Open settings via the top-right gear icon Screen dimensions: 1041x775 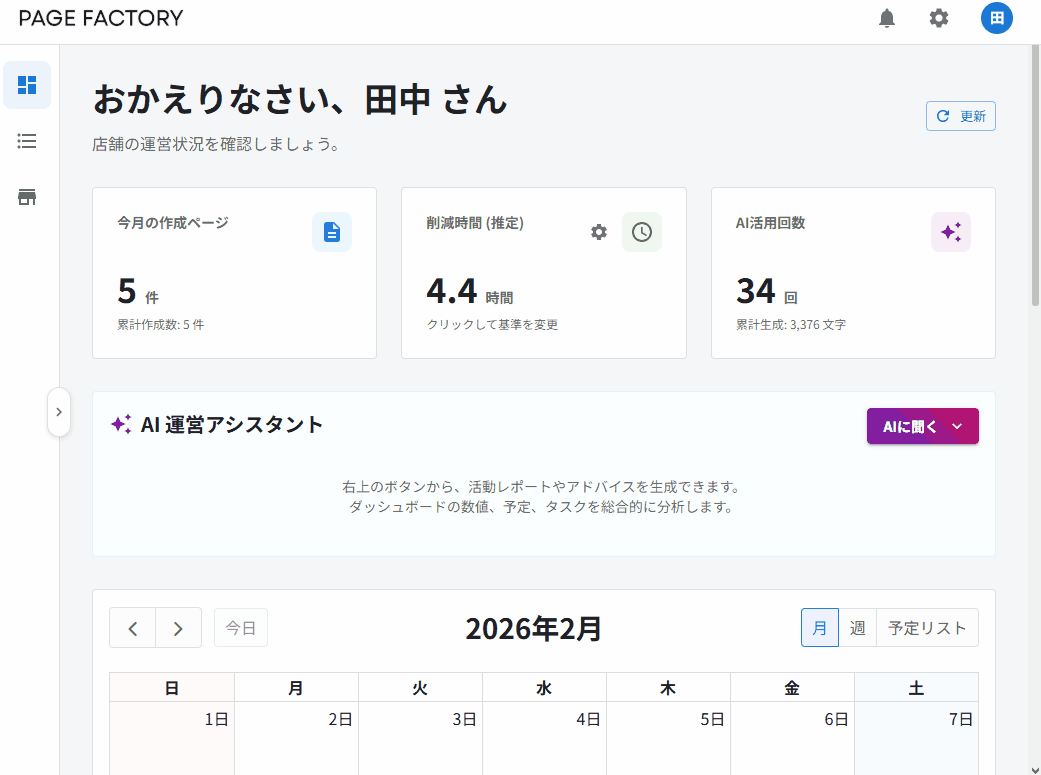938,18
